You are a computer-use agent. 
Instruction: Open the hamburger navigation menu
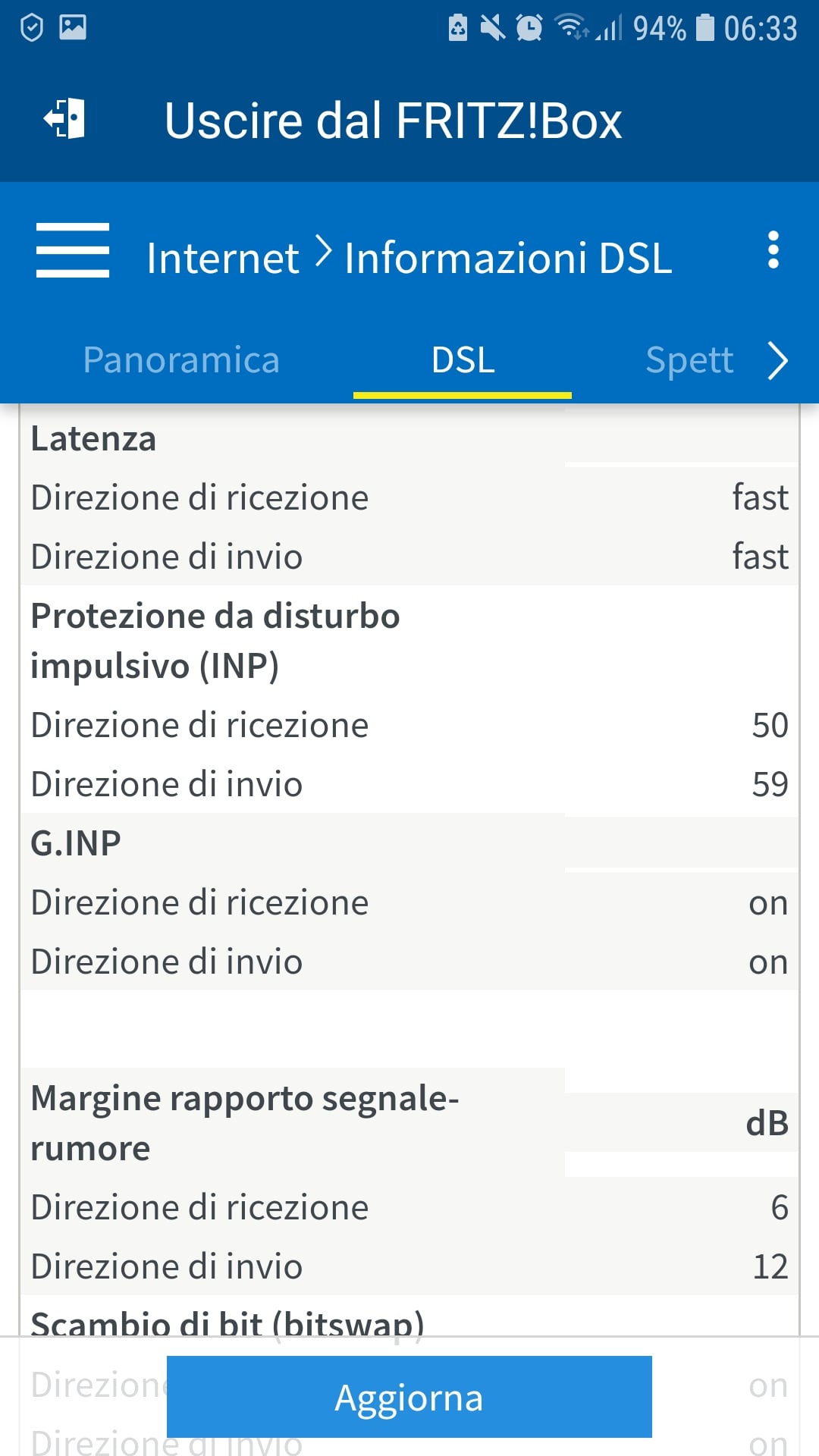(73, 250)
